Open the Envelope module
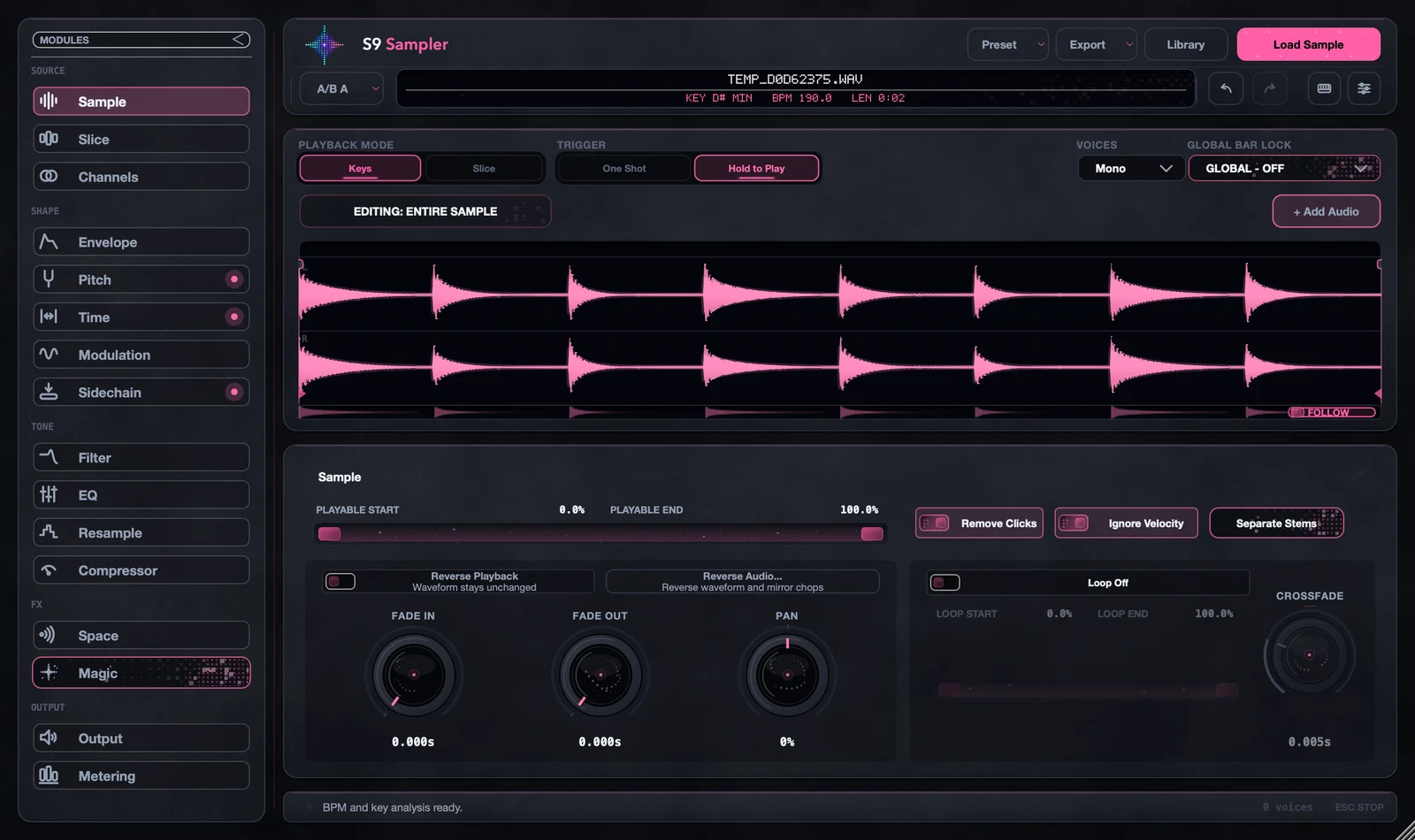1415x840 pixels. coord(141,241)
